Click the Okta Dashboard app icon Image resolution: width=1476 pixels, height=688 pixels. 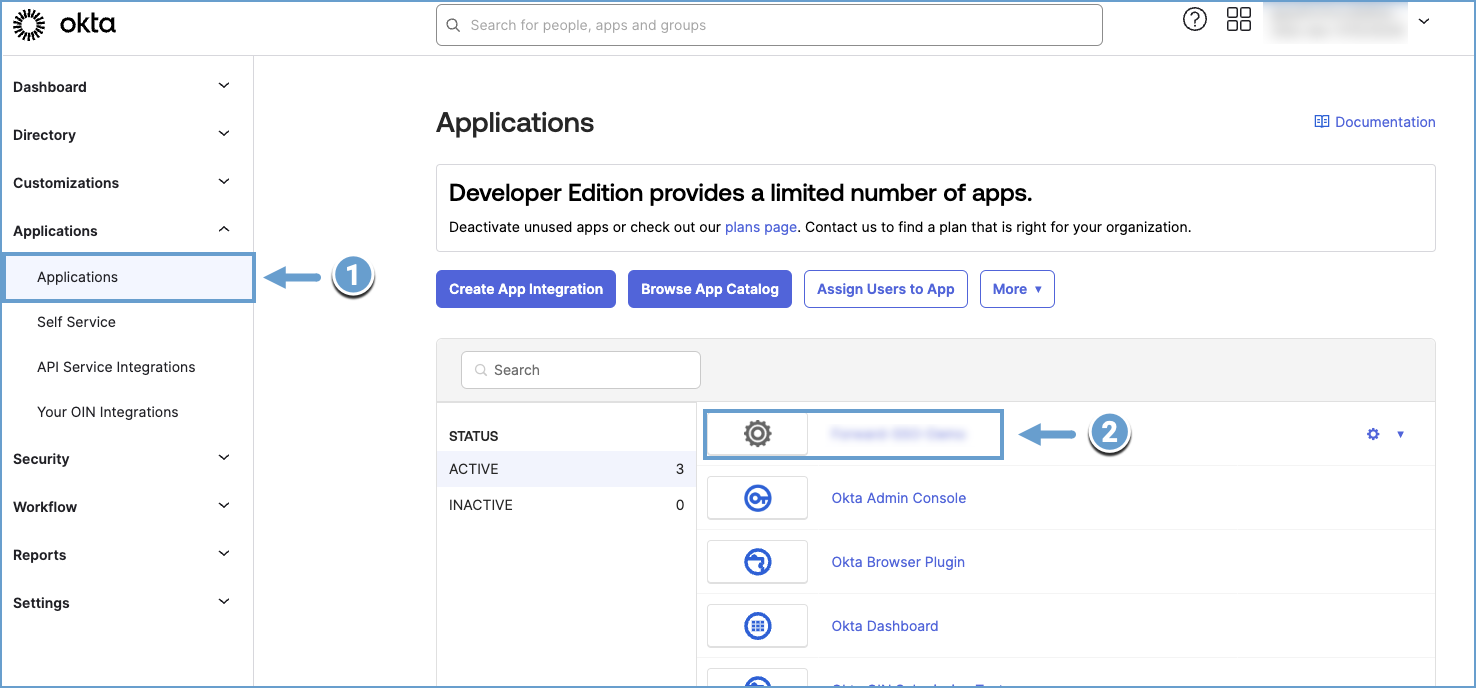(x=757, y=625)
